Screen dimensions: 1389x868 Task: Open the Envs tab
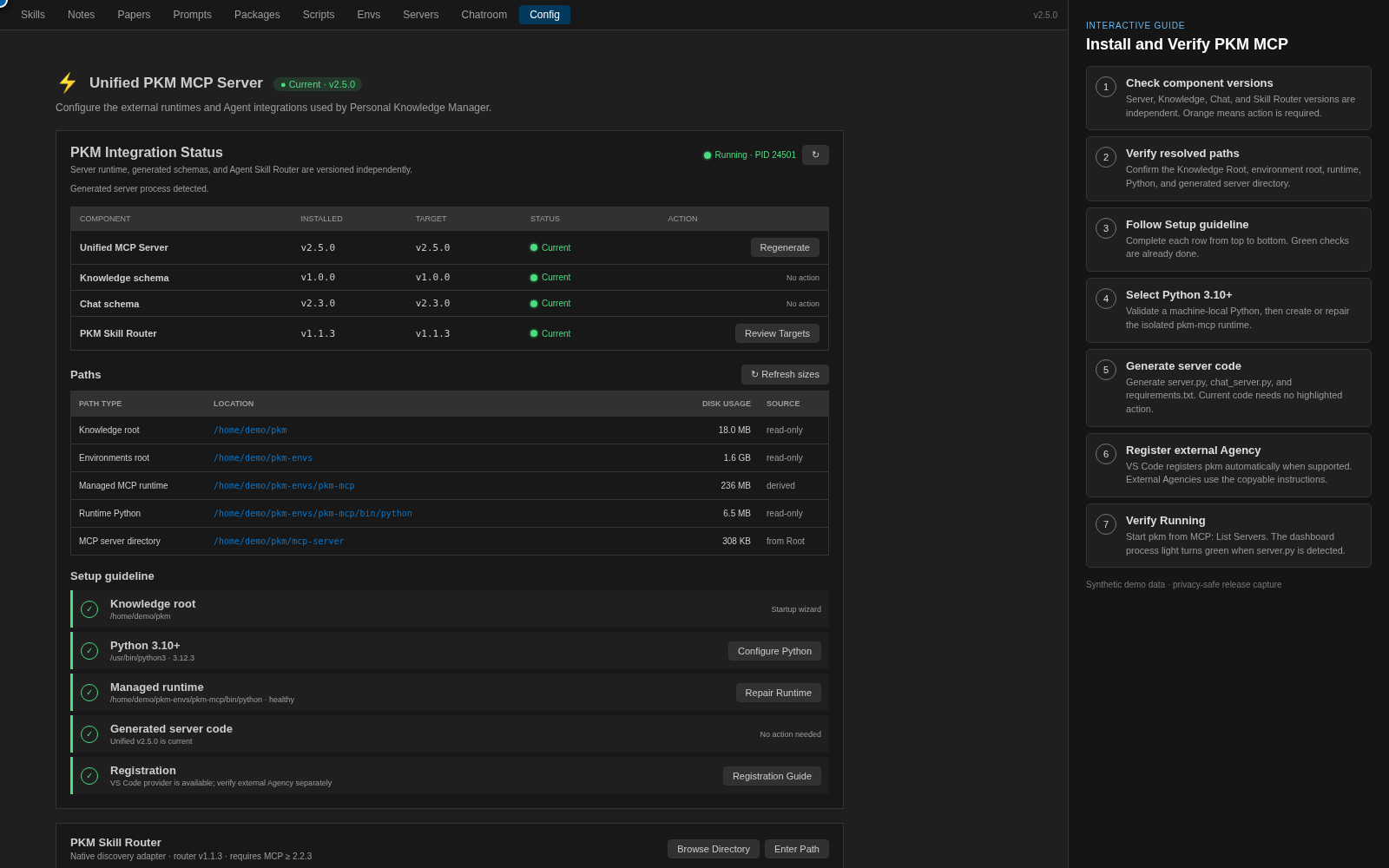click(369, 15)
